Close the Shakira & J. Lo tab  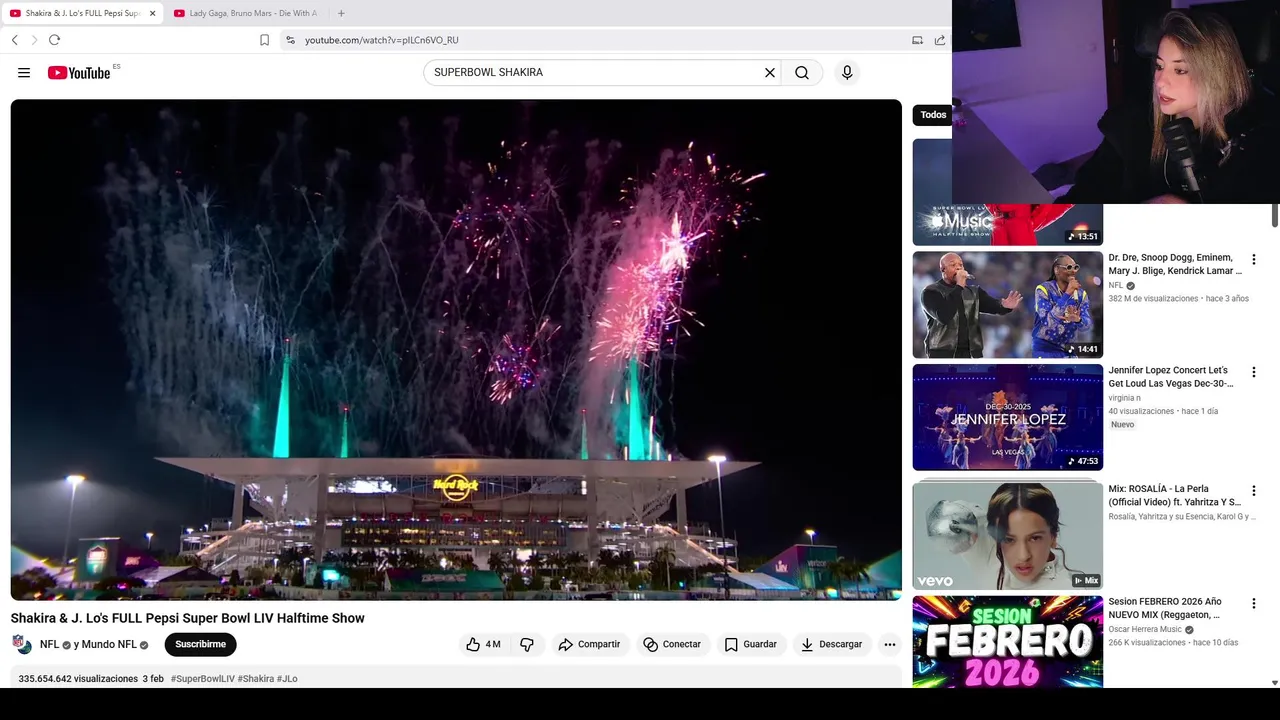coord(152,13)
